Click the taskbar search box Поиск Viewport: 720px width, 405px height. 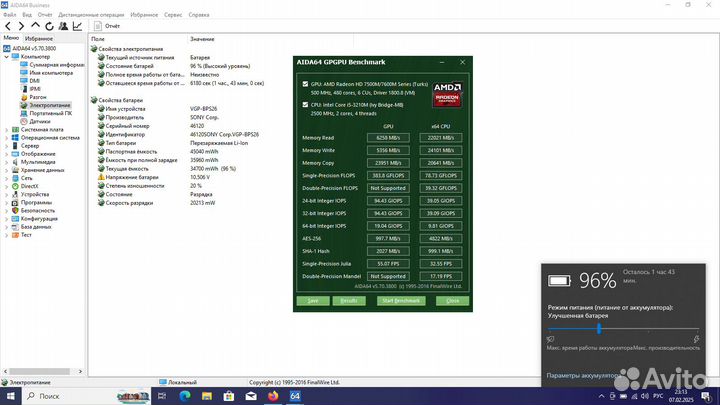(x=87, y=396)
